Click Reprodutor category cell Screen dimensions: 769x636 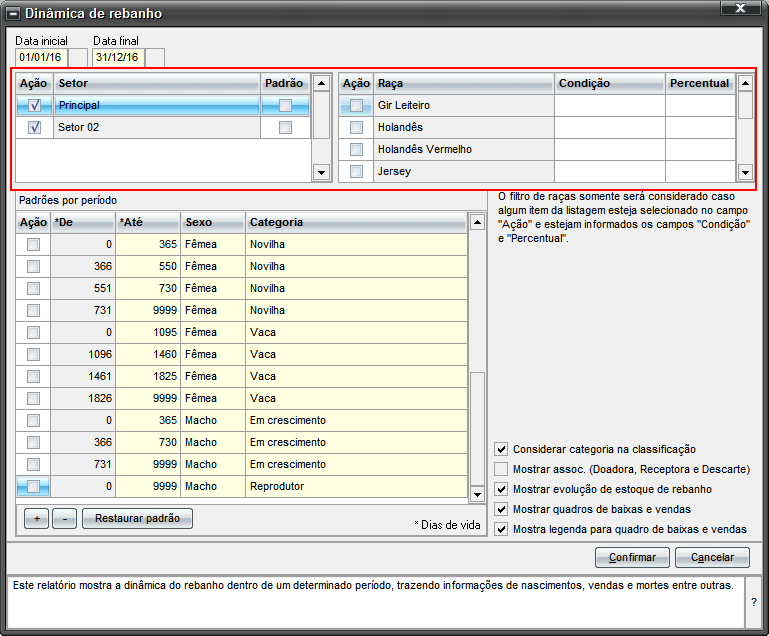[x=356, y=486]
